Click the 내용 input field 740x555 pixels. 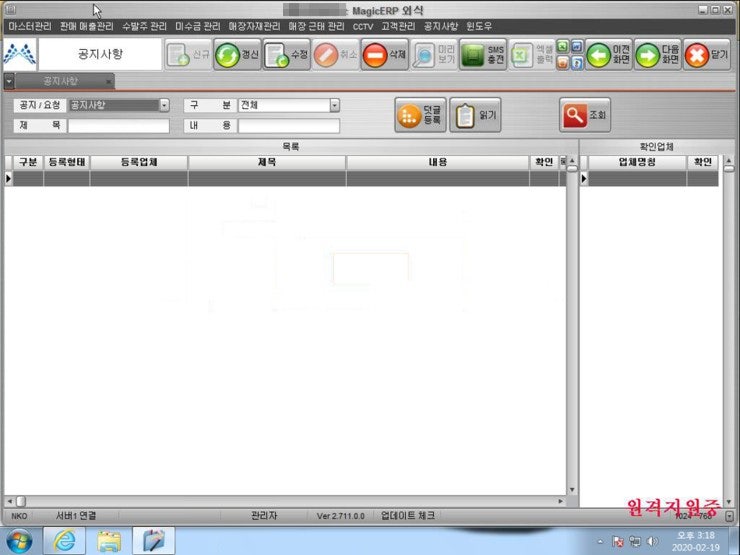pos(289,126)
